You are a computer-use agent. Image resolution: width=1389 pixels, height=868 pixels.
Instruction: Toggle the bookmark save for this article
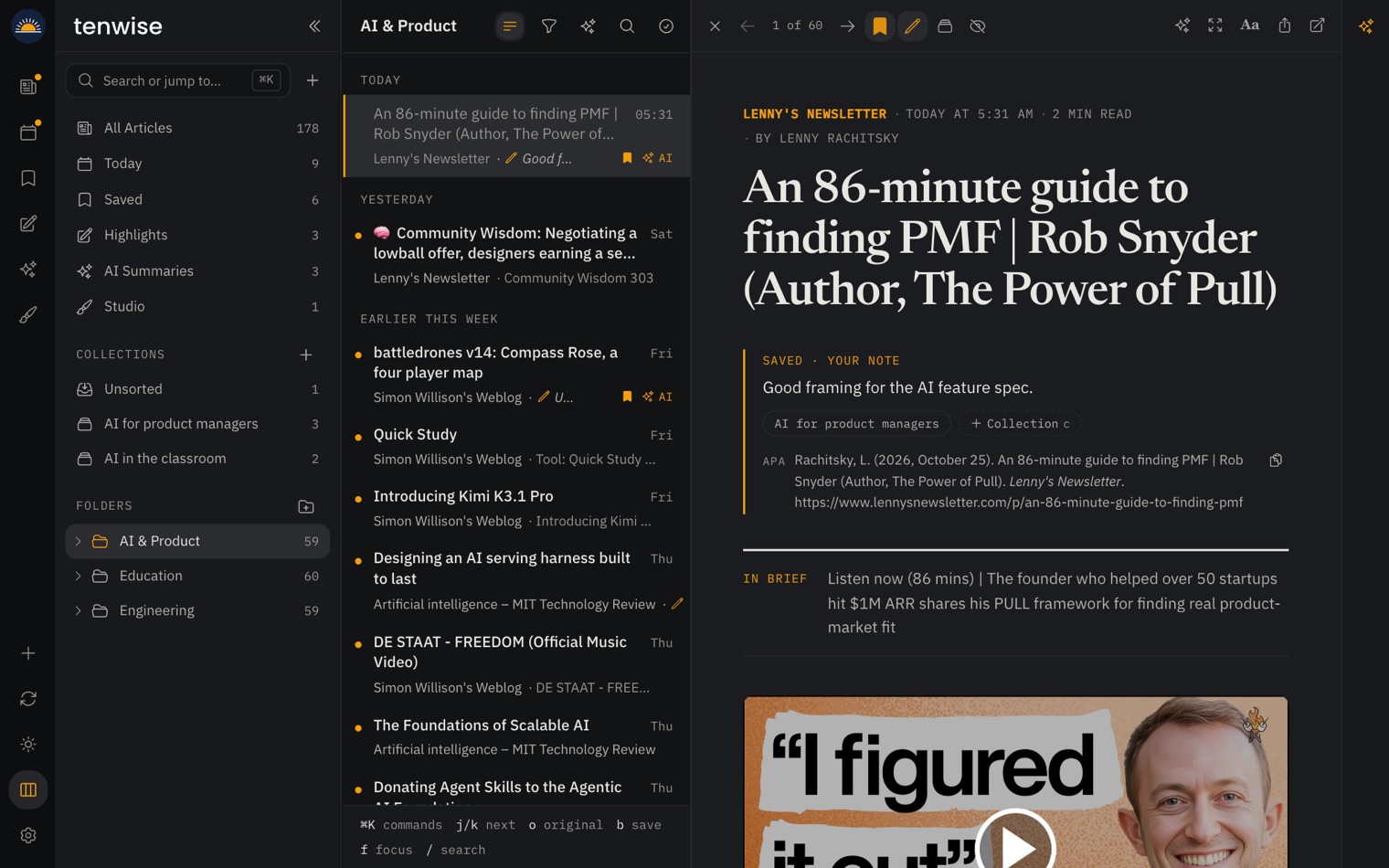(x=880, y=26)
